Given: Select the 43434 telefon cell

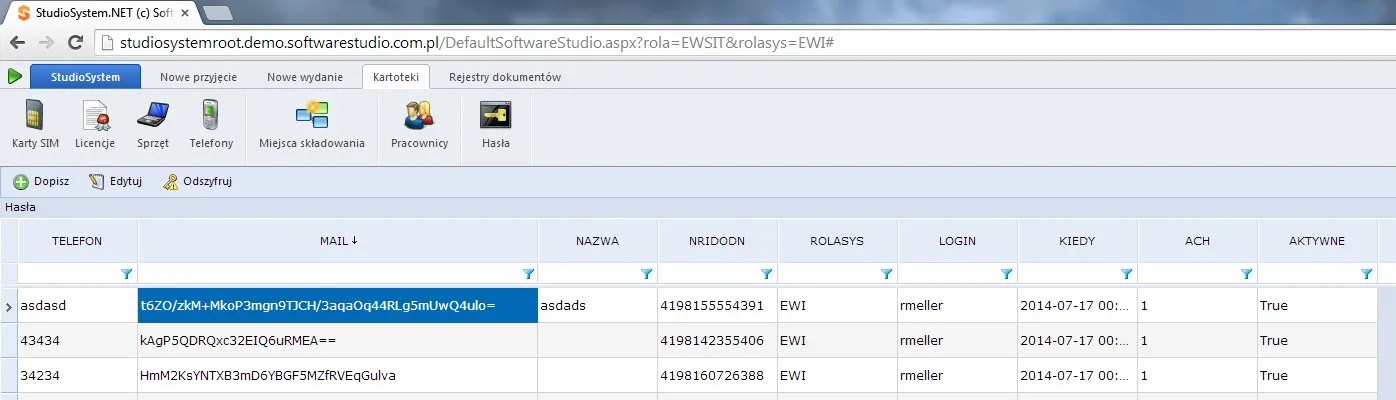Looking at the screenshot, I should point(77,340).
